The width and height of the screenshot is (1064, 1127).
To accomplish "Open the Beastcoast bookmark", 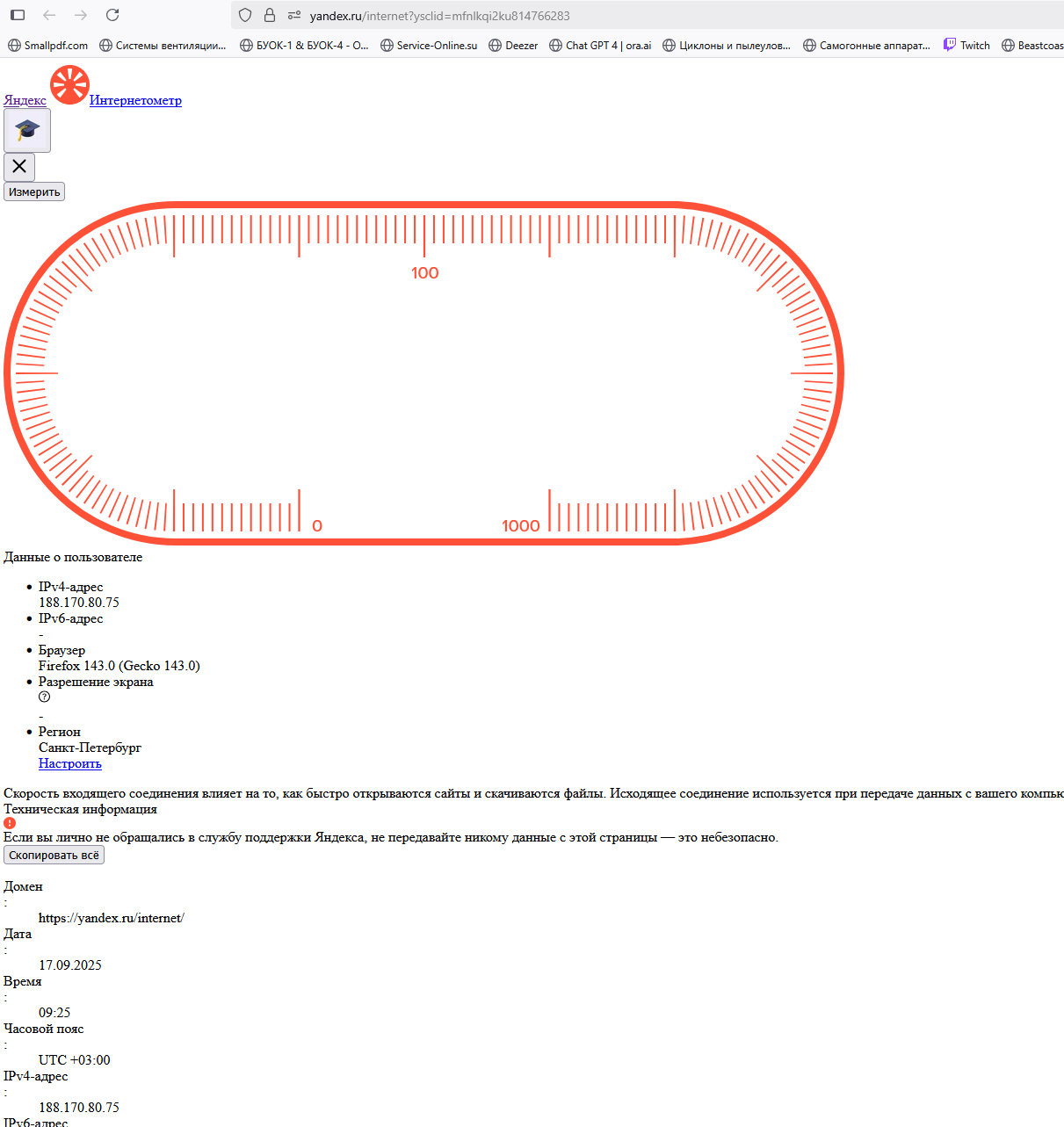I will 1032,46.
